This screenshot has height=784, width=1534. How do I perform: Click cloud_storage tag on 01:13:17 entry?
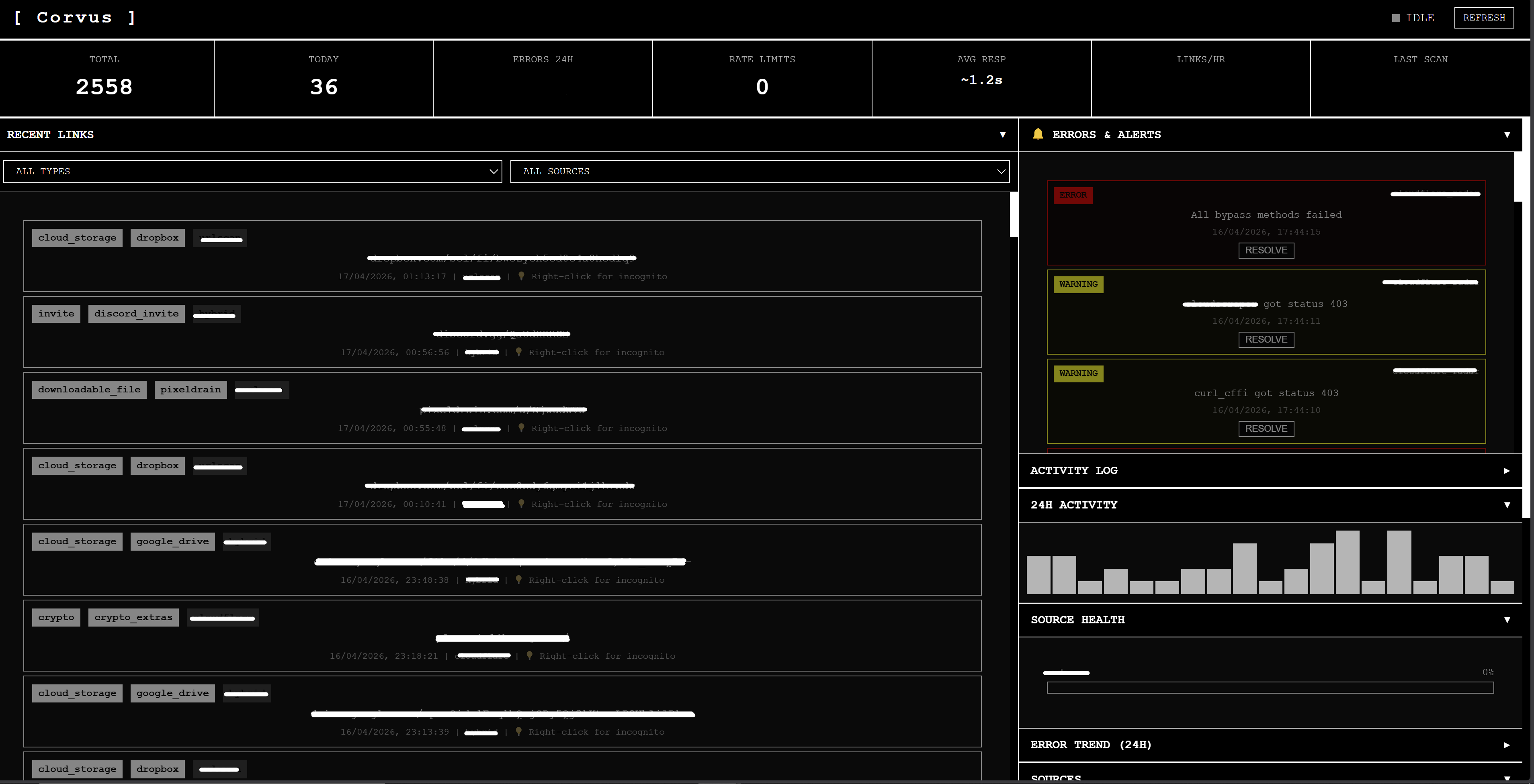click(78, 238)
